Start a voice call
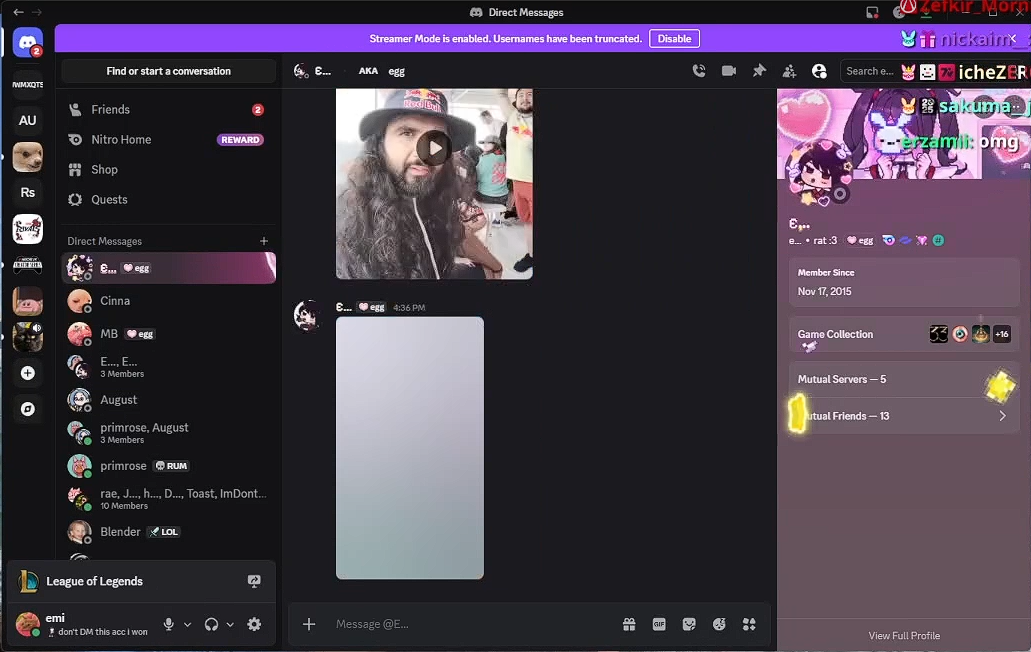This screenshot has width=1031, height=652. [699, 71]
